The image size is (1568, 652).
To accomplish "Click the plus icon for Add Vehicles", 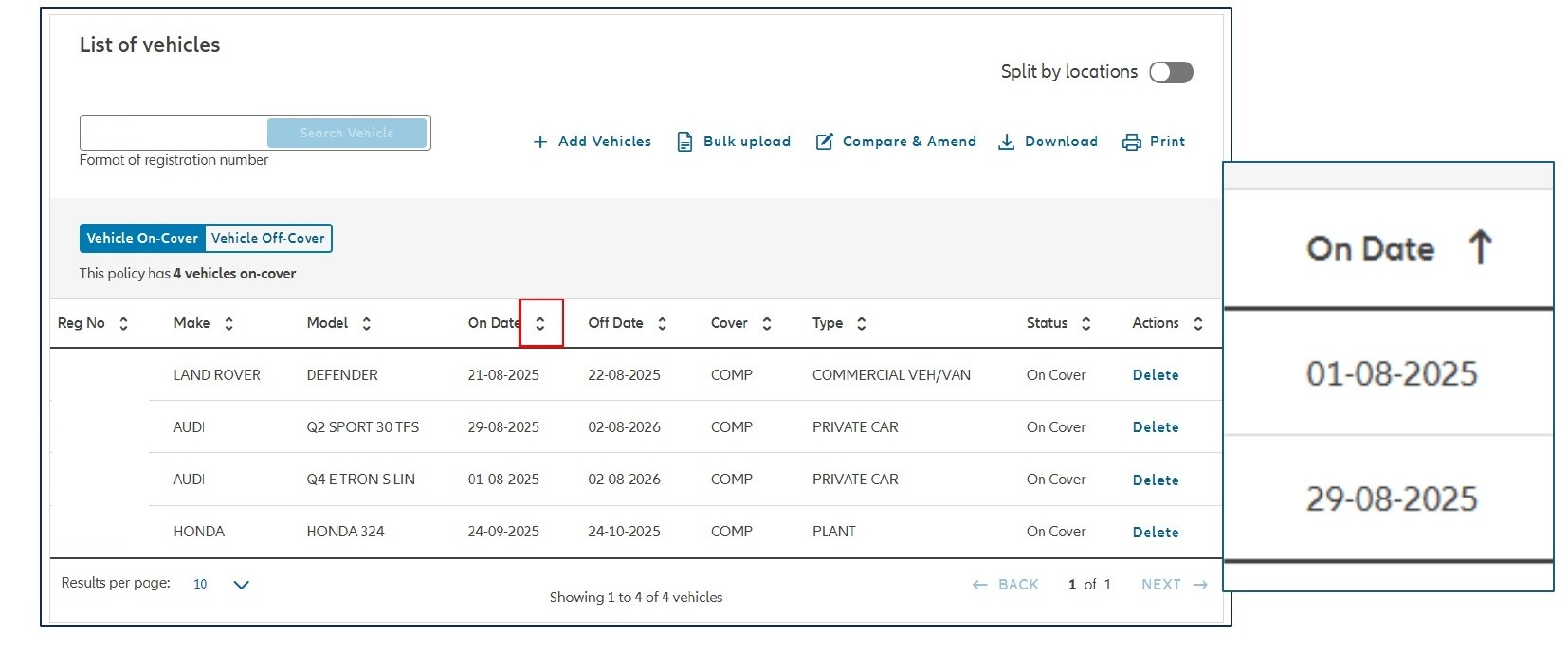I will (x=540, y=142).
